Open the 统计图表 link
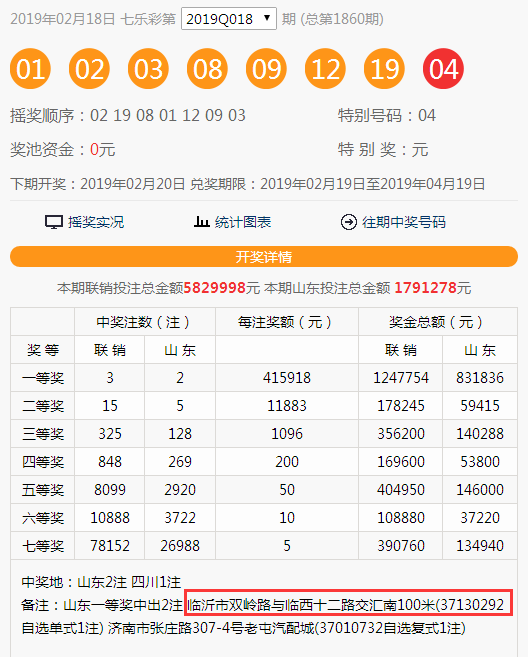The width and height of the screenshot is (528, 657). [x=243, y=222]
